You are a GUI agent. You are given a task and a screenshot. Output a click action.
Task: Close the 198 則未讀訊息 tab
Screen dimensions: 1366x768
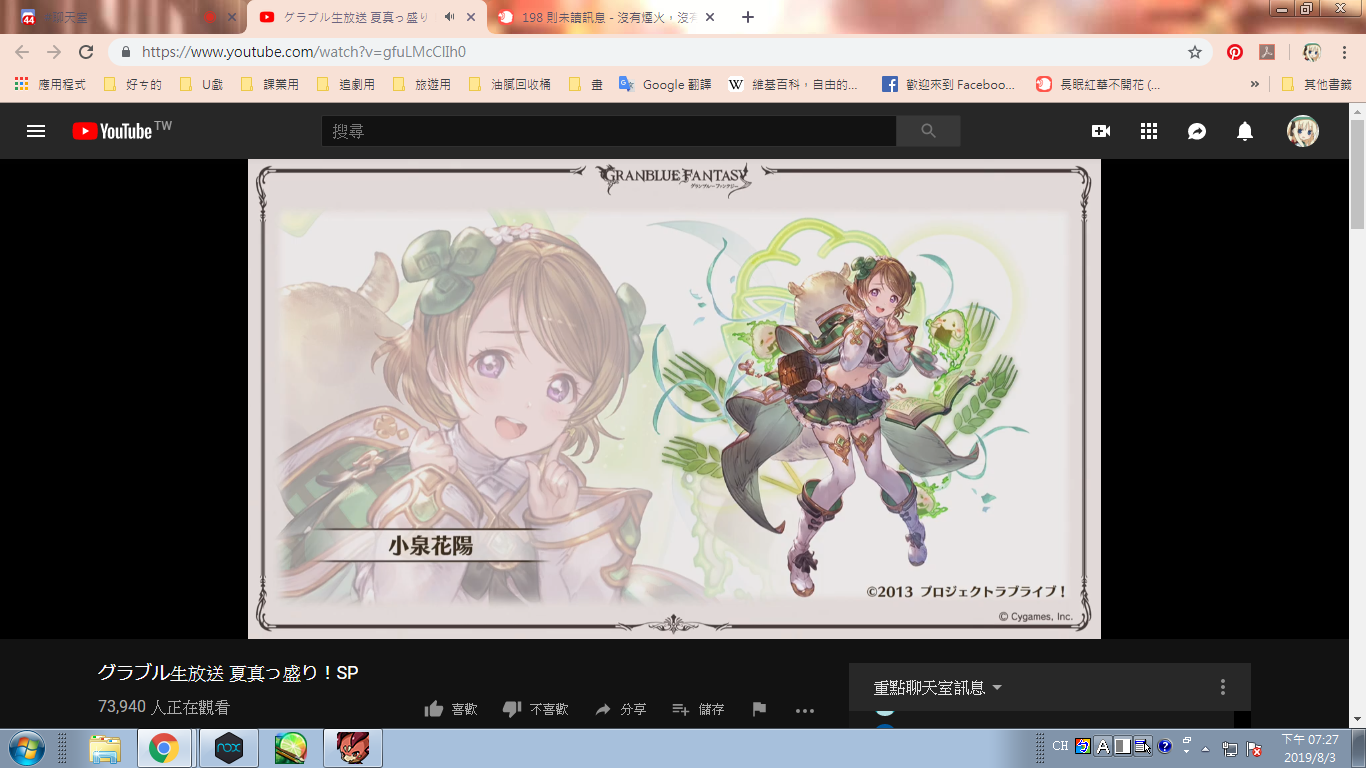coord(710,17)
